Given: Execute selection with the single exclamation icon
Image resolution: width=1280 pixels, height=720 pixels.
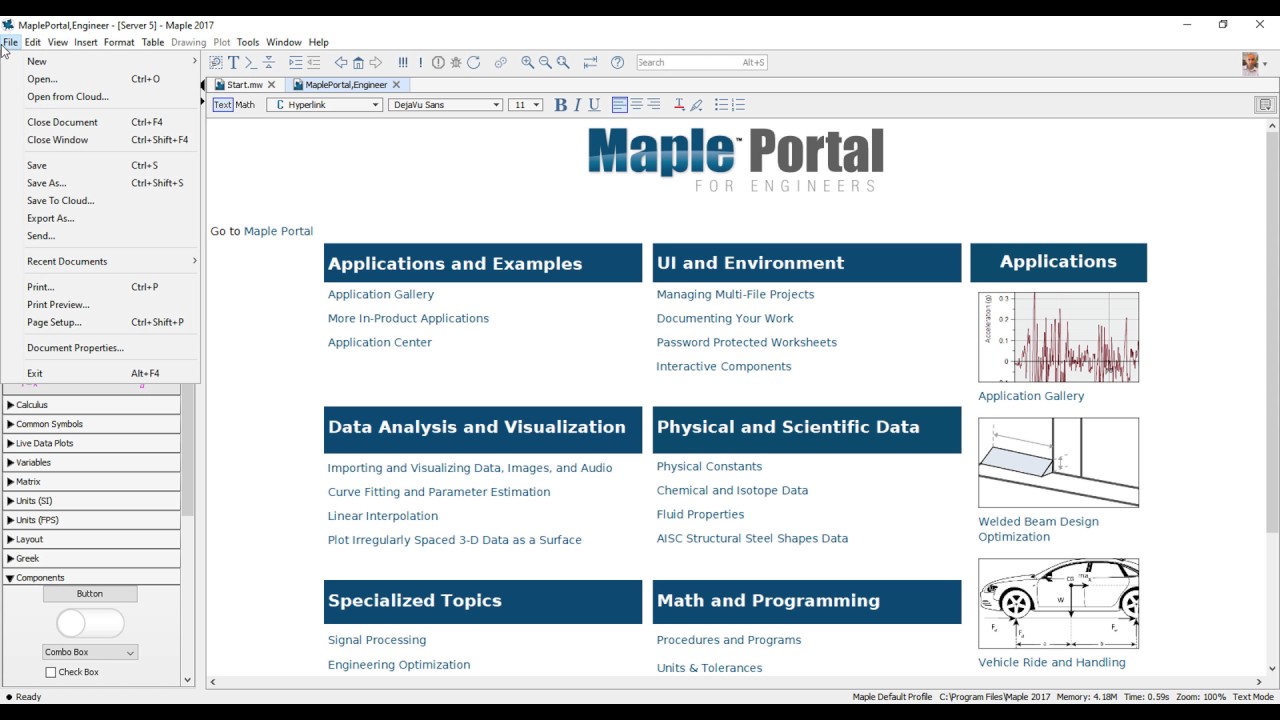Looking at the screenshot, I should coord(420,62).
